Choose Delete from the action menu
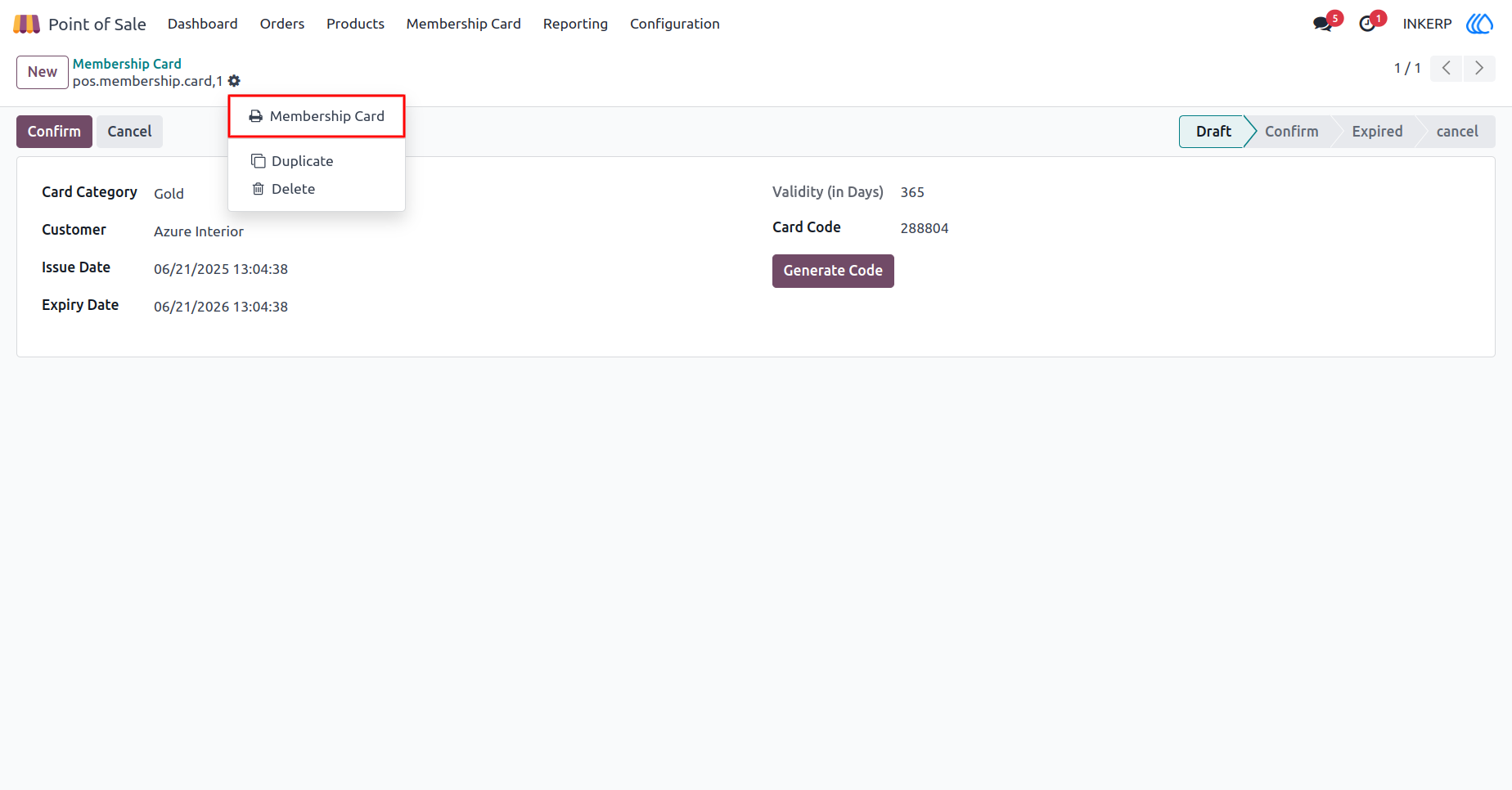The width and height of the screenshot is (1512, 790). (317, 189)
